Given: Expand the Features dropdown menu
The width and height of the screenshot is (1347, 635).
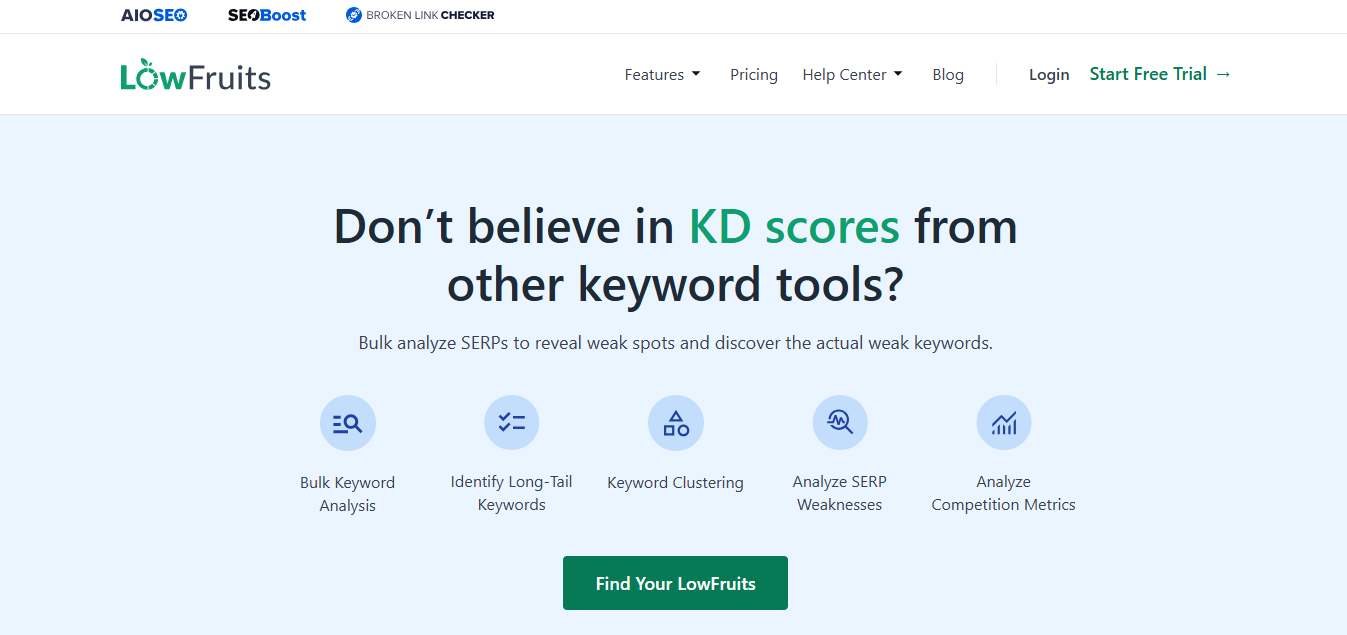Looking at the screenshot, I should (663, 75).
